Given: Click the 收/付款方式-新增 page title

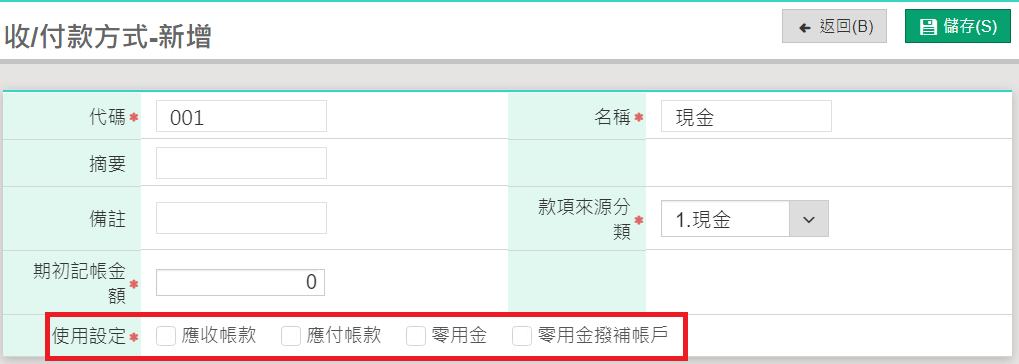Looking at the screenshot, I should [108, 37].
